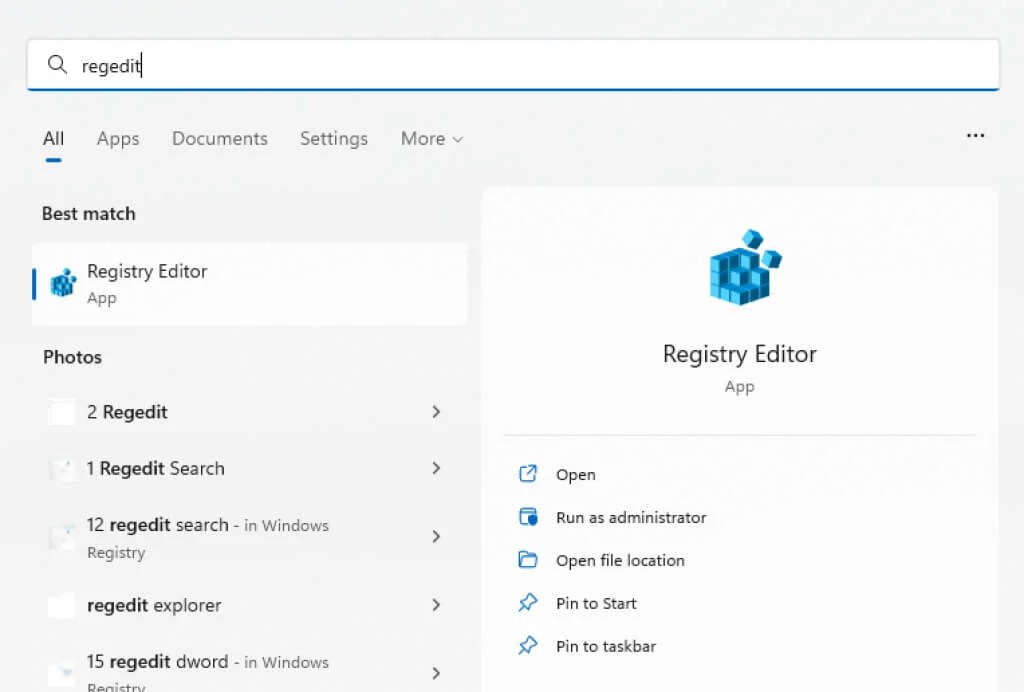Screen dimensions: 1024x692
Task: Open the ellipsis options menu
Action: (975, 135)
